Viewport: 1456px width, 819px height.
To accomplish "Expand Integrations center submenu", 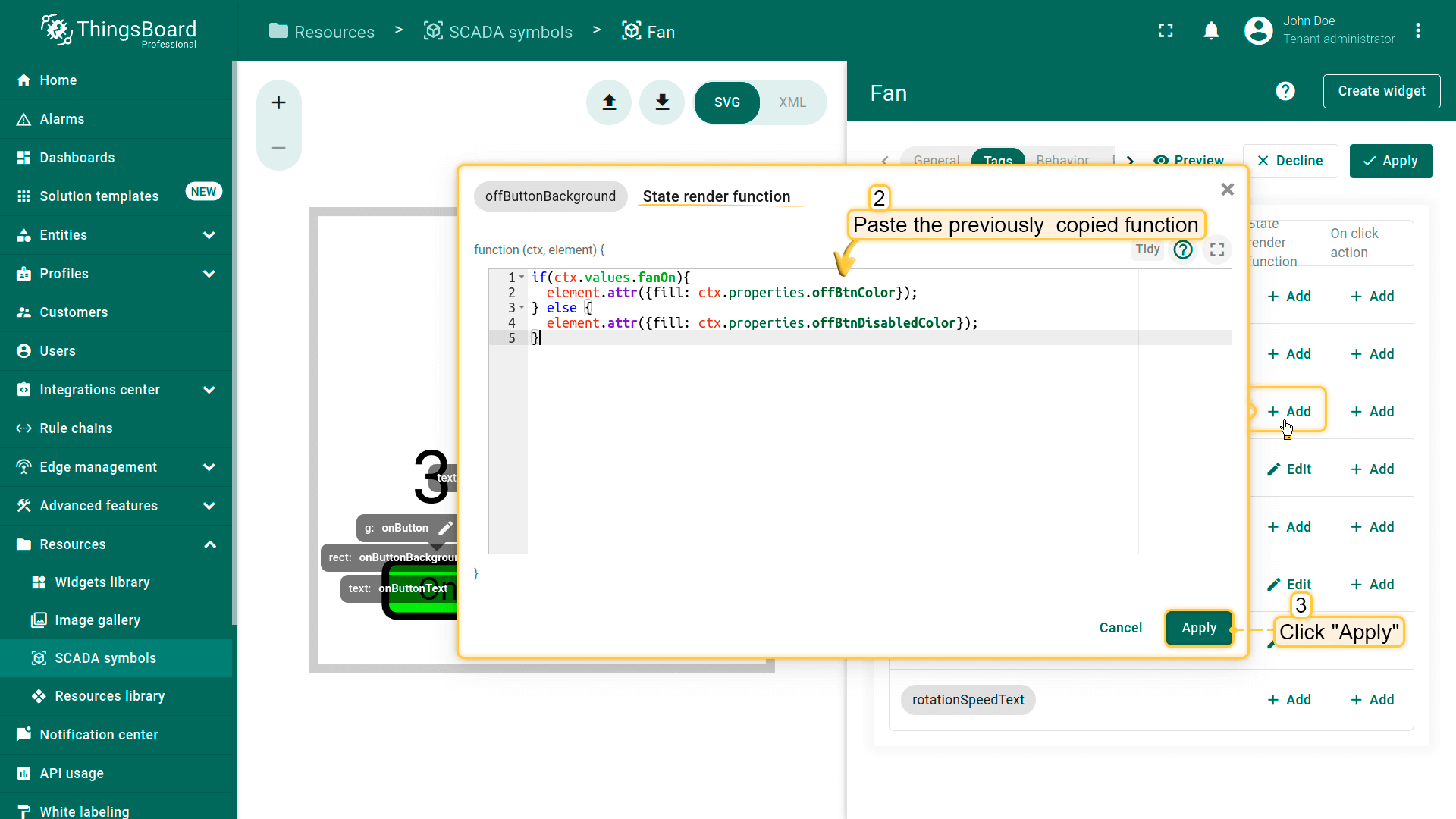I will (209, 390).
